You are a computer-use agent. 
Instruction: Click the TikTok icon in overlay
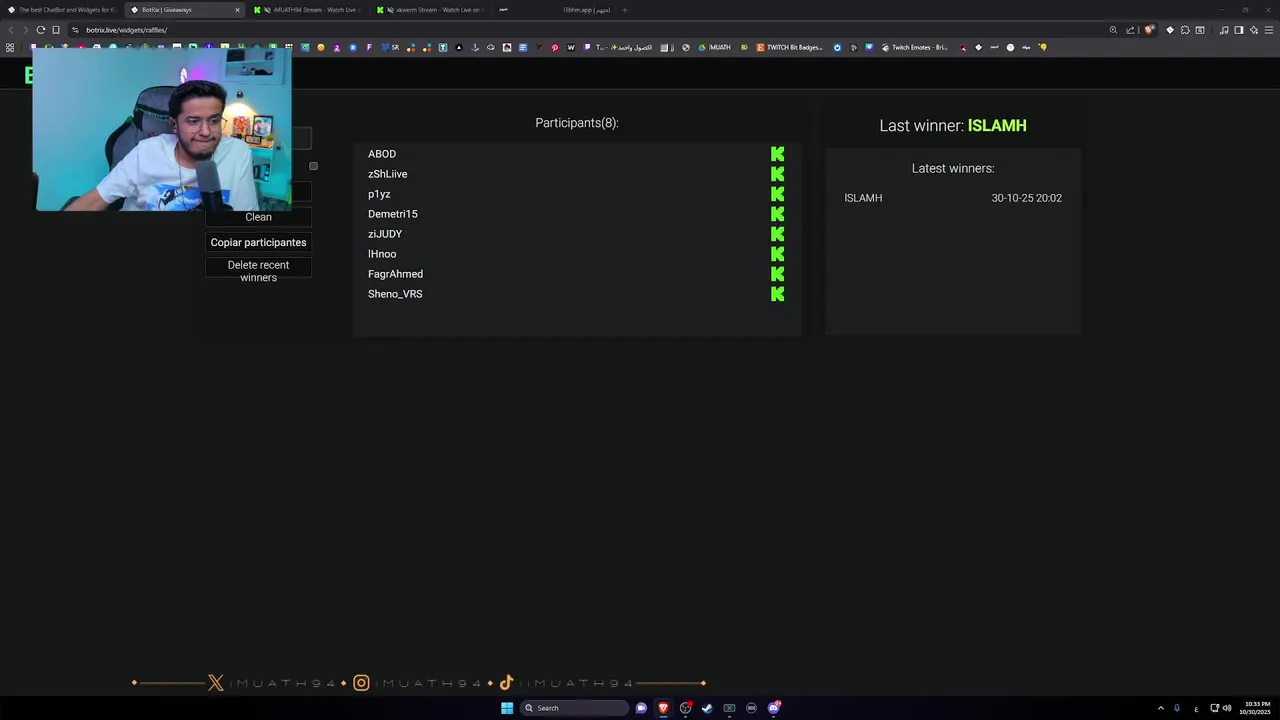[506, 683]
